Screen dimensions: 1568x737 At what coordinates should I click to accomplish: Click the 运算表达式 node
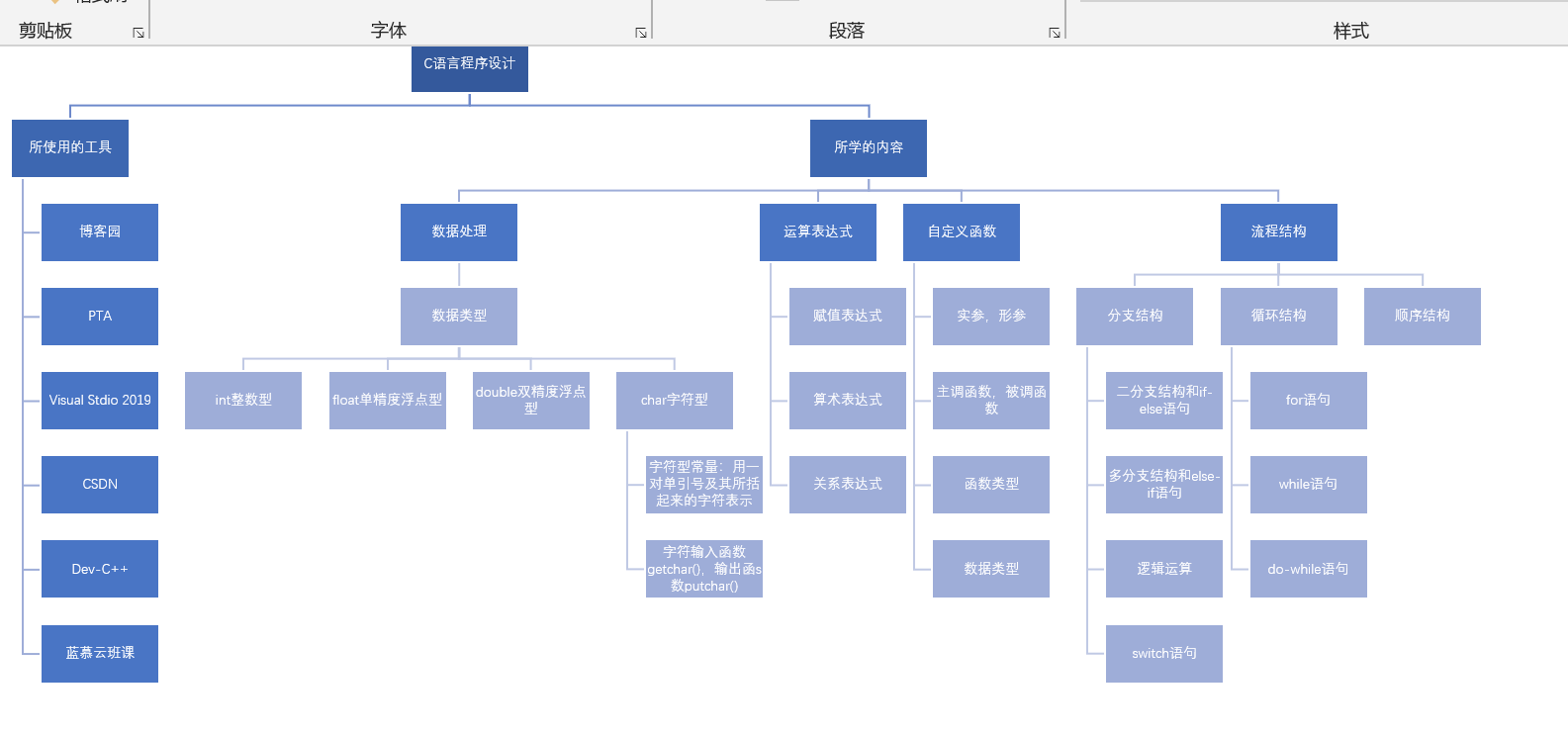(x=818, y=232)
